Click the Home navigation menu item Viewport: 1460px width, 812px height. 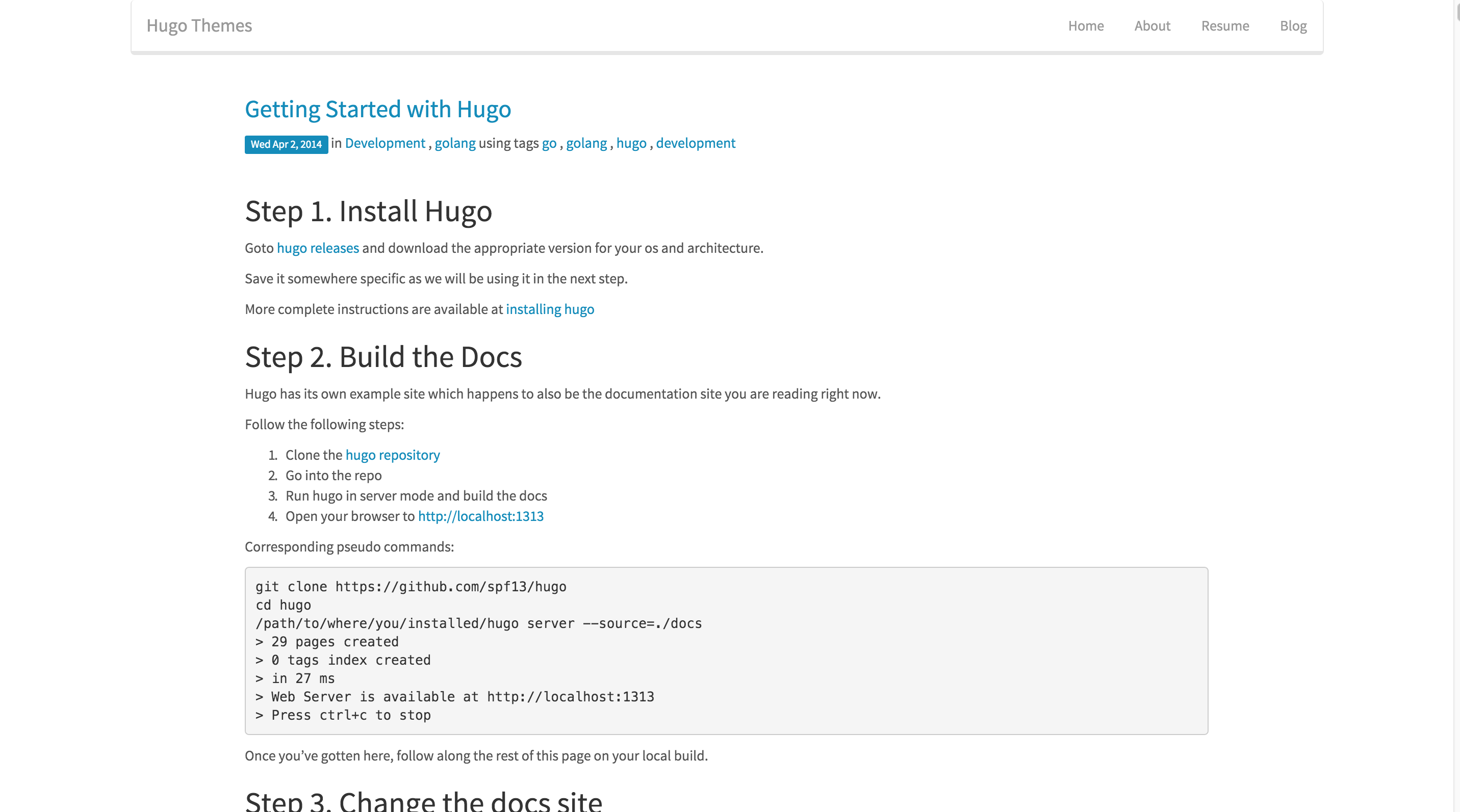coord(1086,25)
